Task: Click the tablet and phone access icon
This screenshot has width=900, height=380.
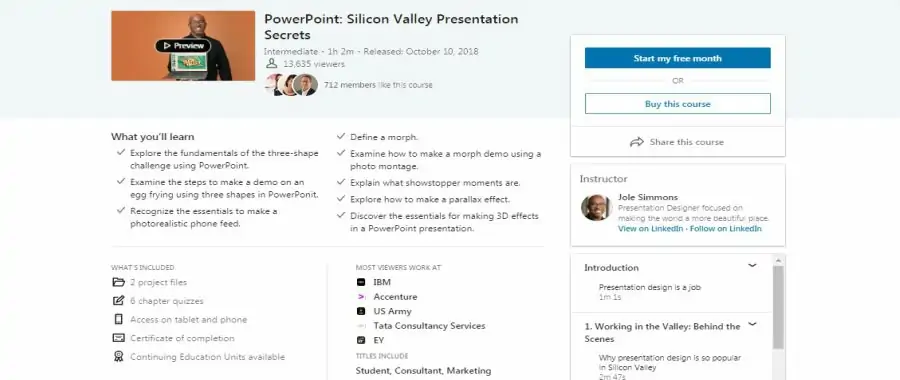Action: tap(118, 319)
